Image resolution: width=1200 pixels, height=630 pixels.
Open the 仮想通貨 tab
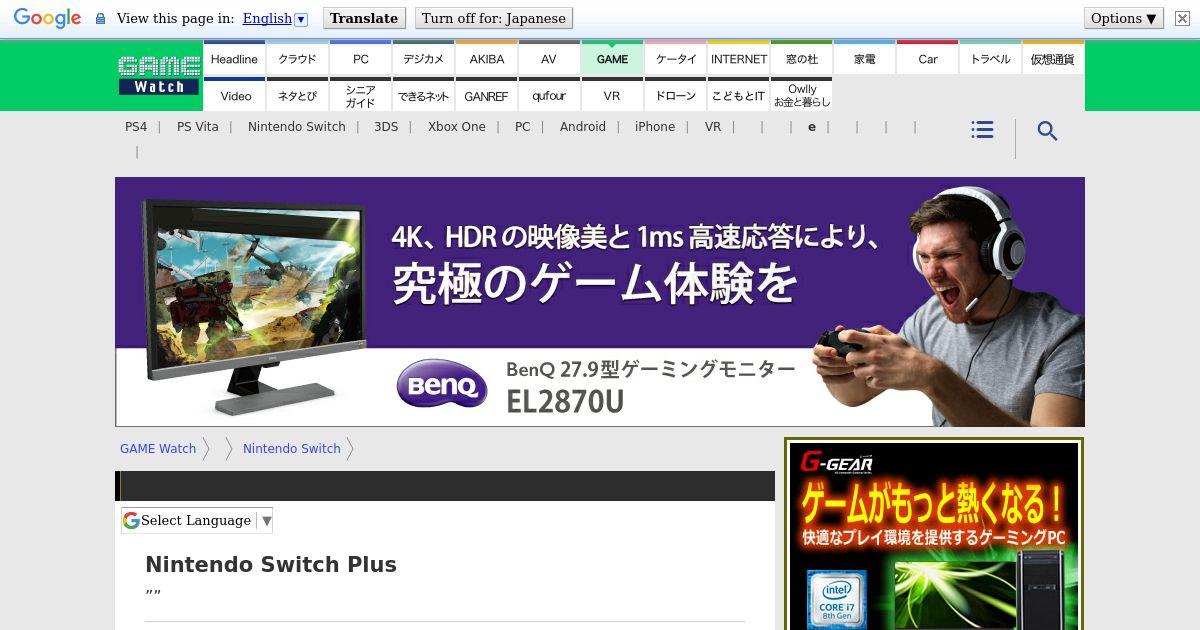tap(1053, 58)
